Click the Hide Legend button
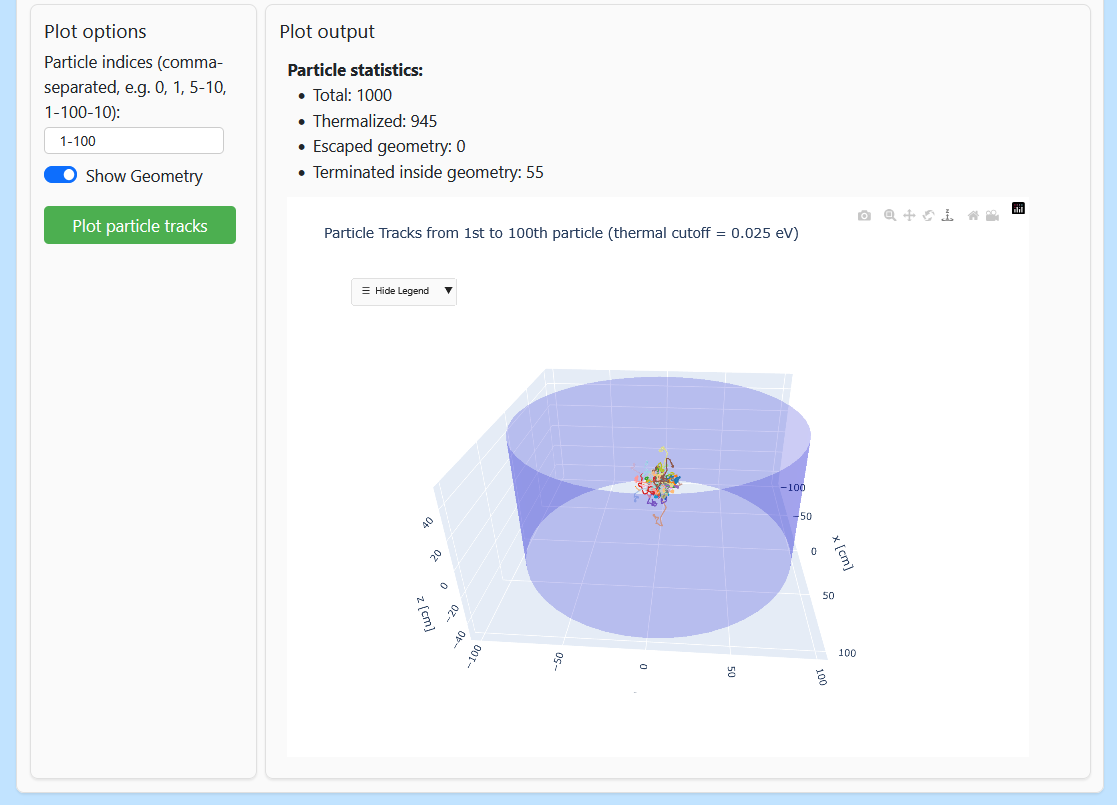The image size is (1117, 805). (x=403, y=291)
